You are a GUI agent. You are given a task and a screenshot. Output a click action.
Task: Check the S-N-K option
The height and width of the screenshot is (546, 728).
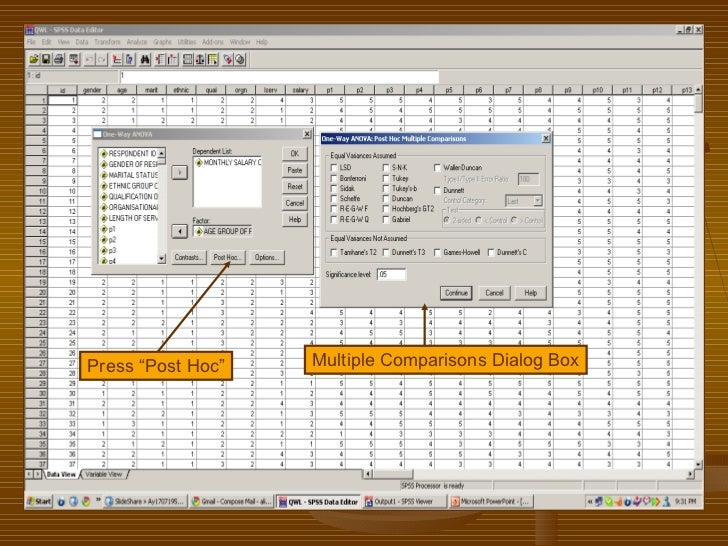click(386, 168)
